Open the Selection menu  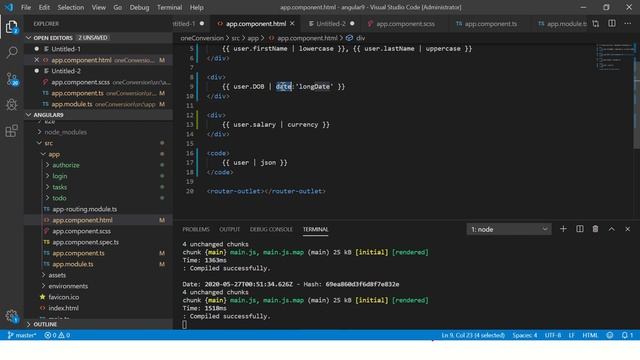pyautogui.click(x=71, y=7)
